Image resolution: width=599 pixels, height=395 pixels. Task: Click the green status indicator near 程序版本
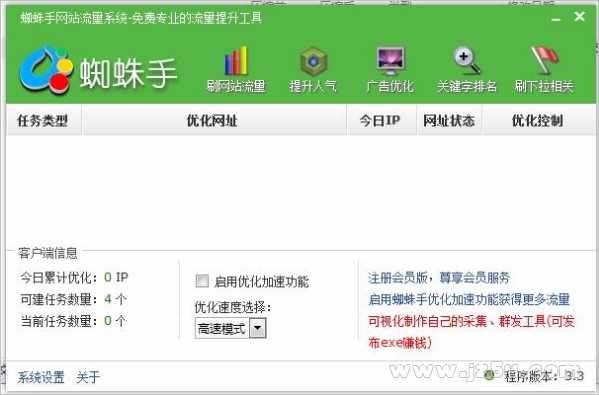(x=489, y=375)
